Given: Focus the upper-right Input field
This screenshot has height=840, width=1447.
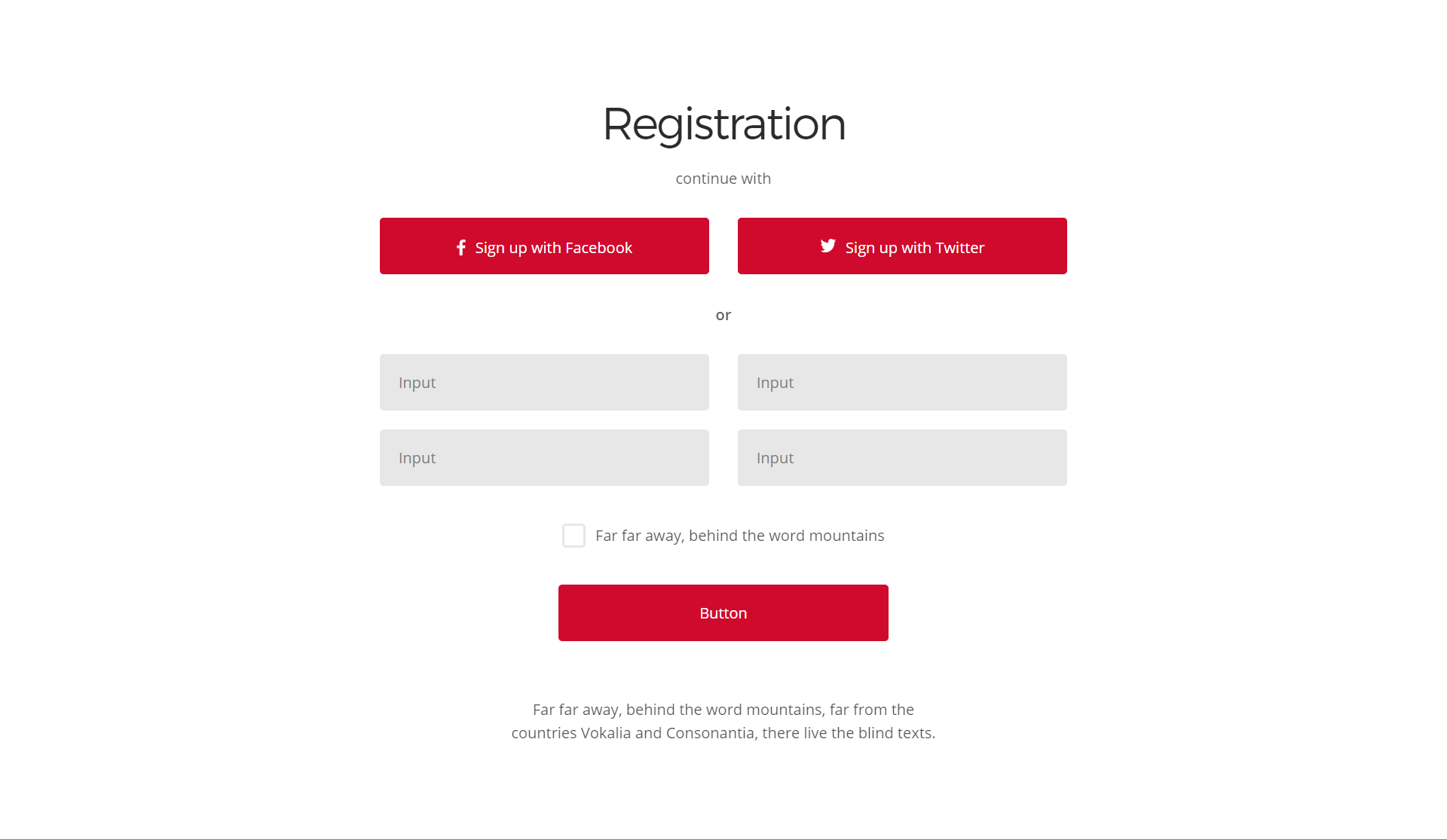Looking at the screenshot, I should coord(902,382).
